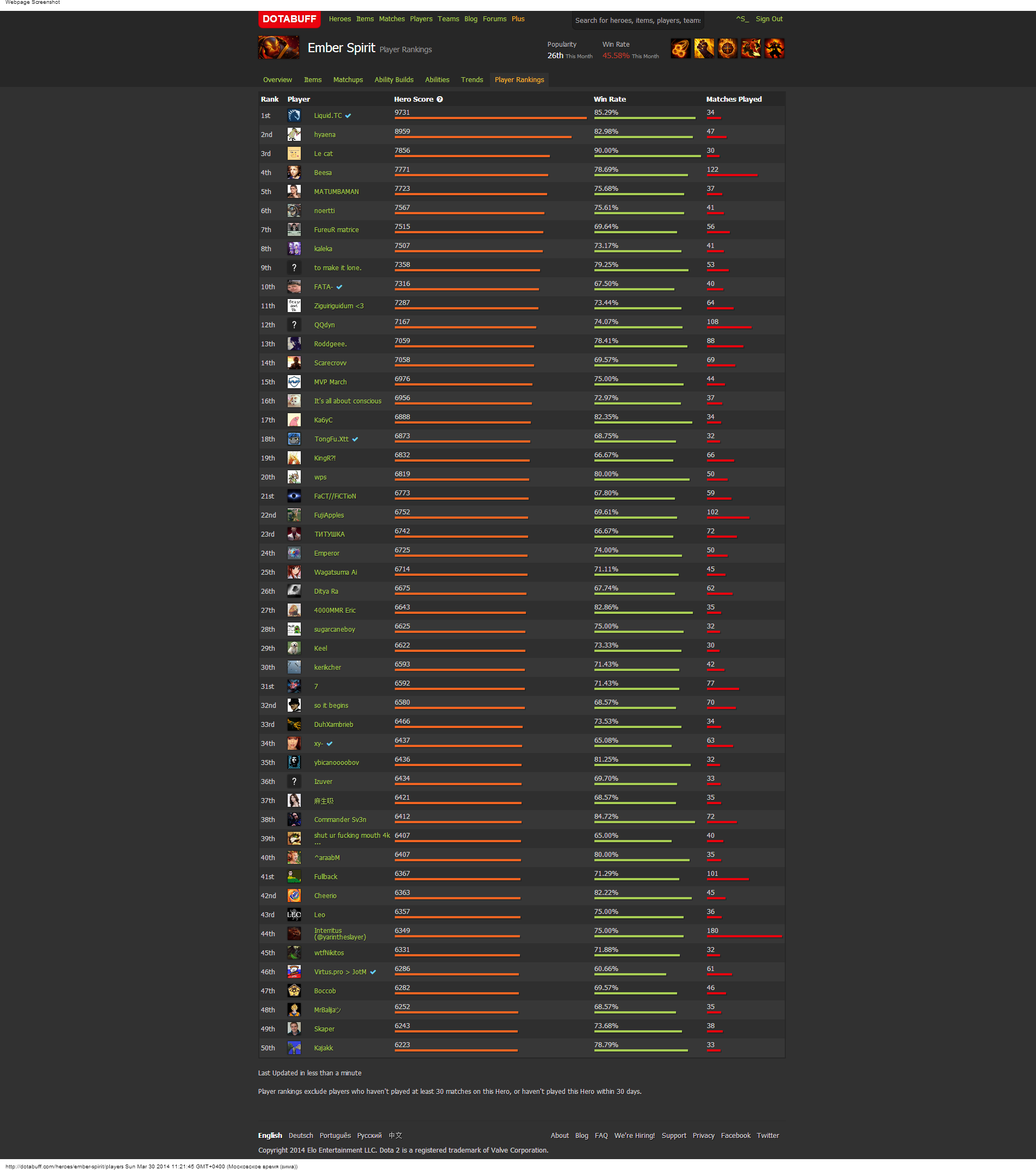Click hyaena's orange hero score bar

pos(482,138)
